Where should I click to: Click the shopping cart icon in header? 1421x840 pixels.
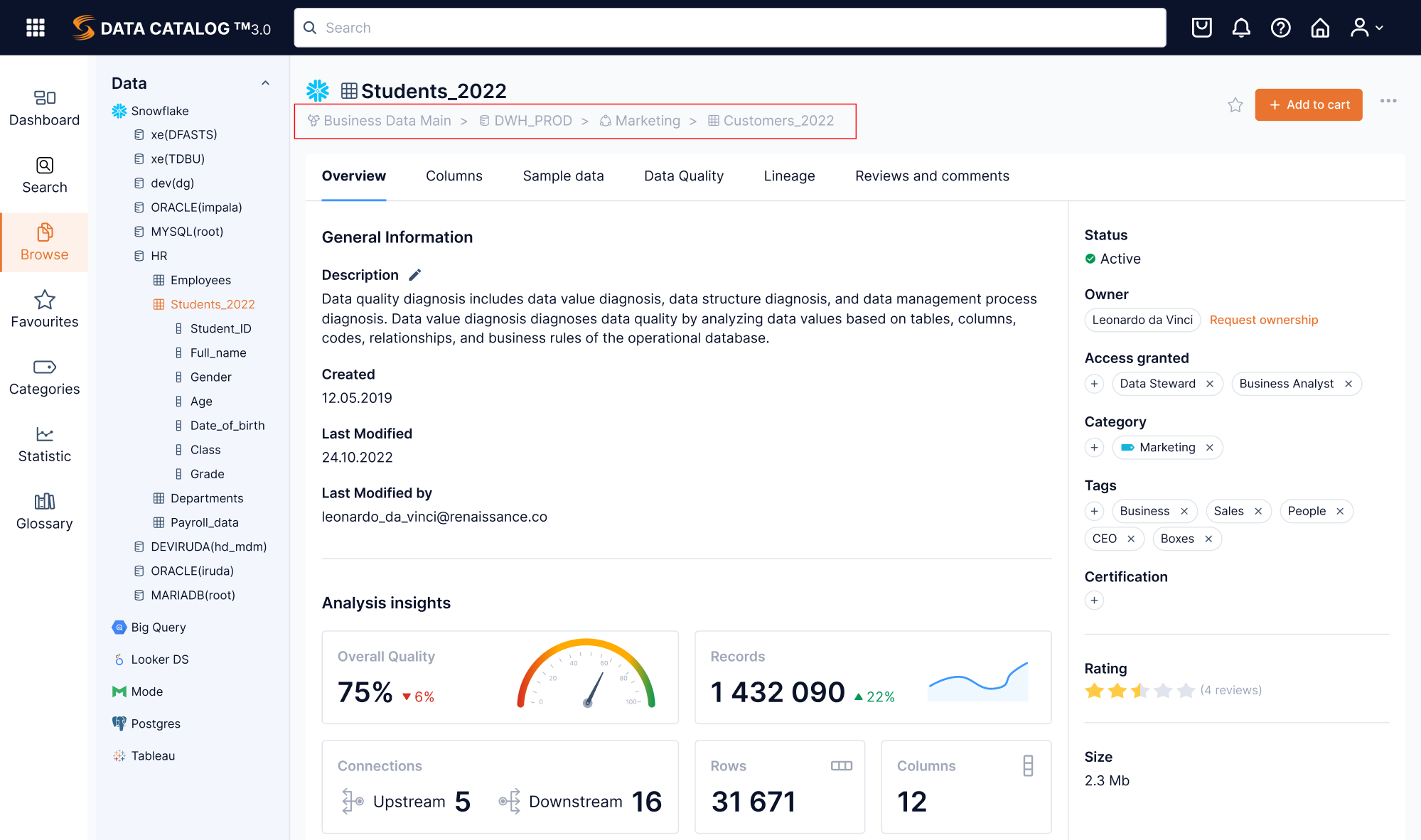[x=1201, y=27]
